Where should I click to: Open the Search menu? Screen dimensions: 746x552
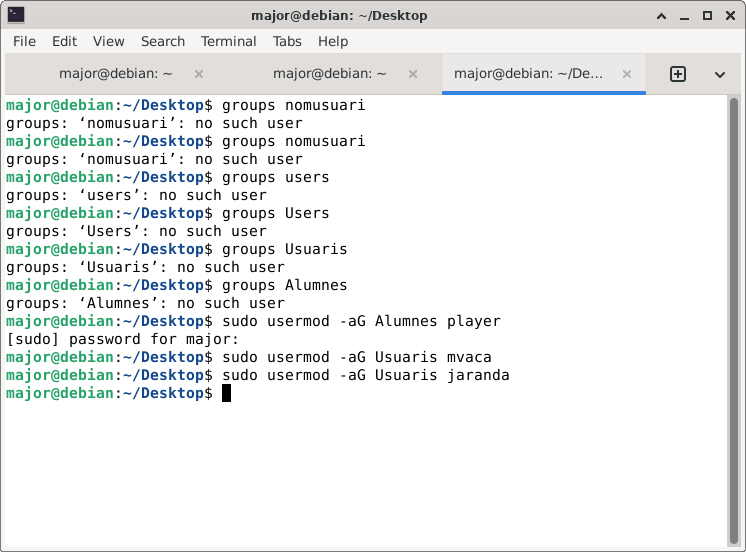(163, 41)
